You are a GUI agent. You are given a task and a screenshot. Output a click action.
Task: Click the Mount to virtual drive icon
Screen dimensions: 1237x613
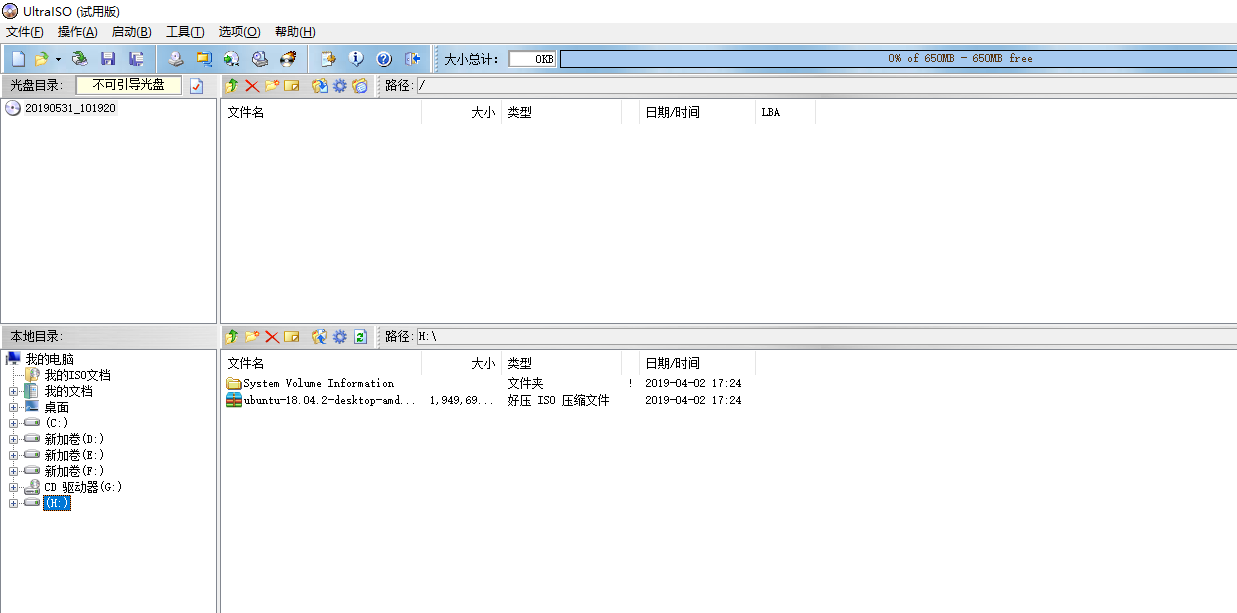coord(260,59)
